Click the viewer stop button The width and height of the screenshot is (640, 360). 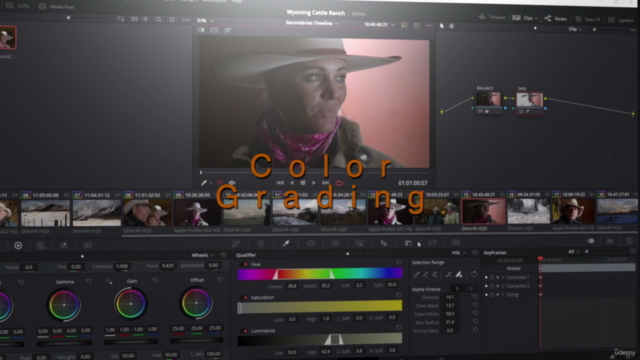302,183
